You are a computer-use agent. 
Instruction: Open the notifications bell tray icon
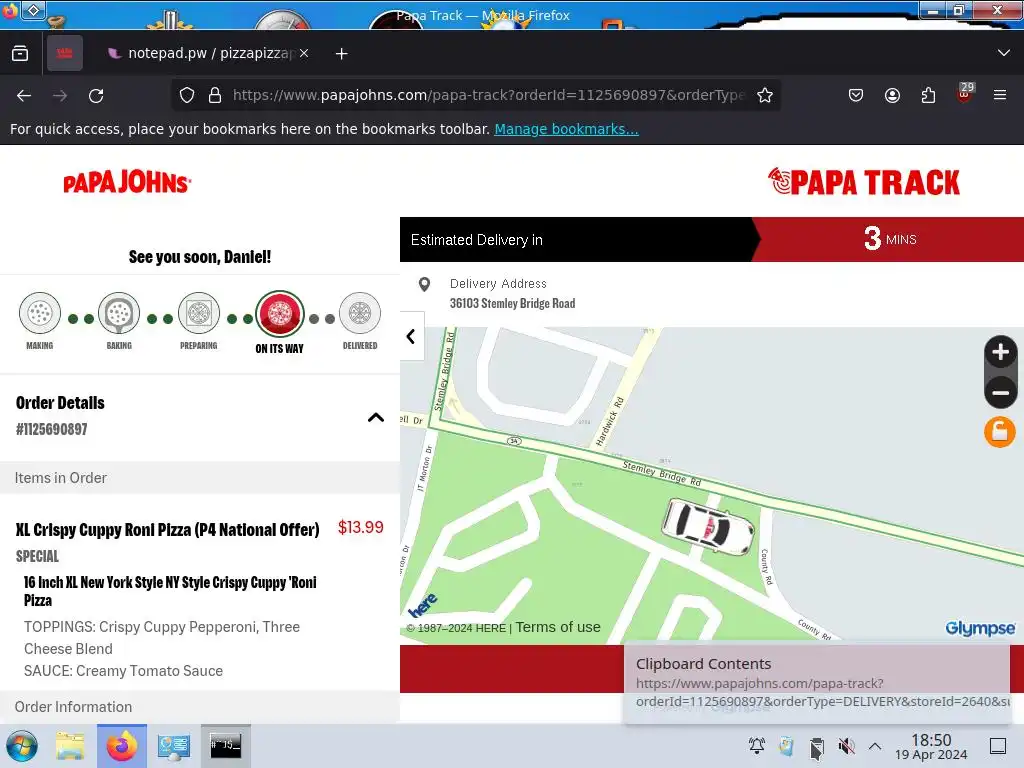click(x=757, y=746)
